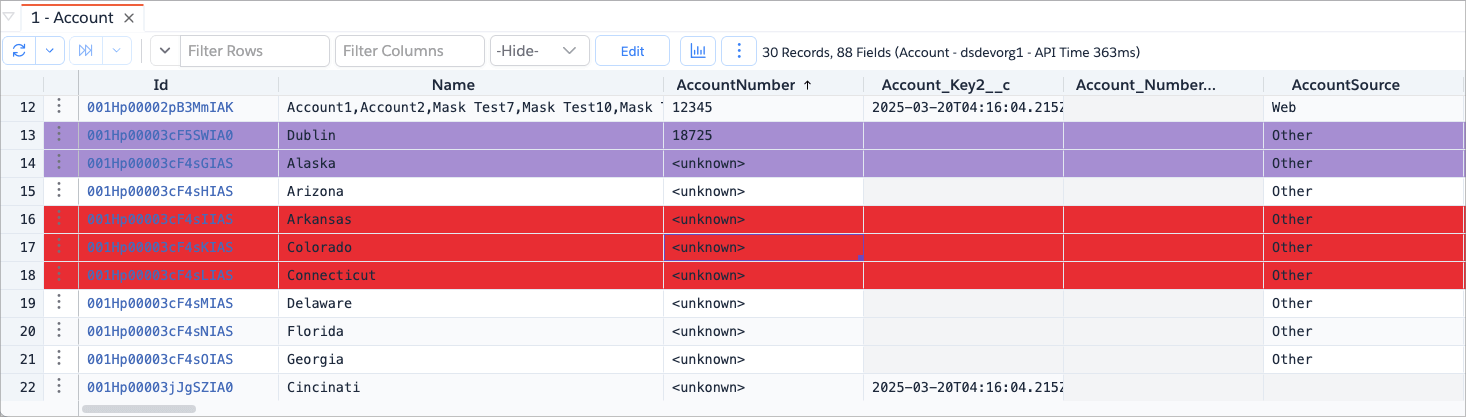The image size is (1466, 417).
Task: Switch to the 1 - Account tab
Action: tap(71, 18)
